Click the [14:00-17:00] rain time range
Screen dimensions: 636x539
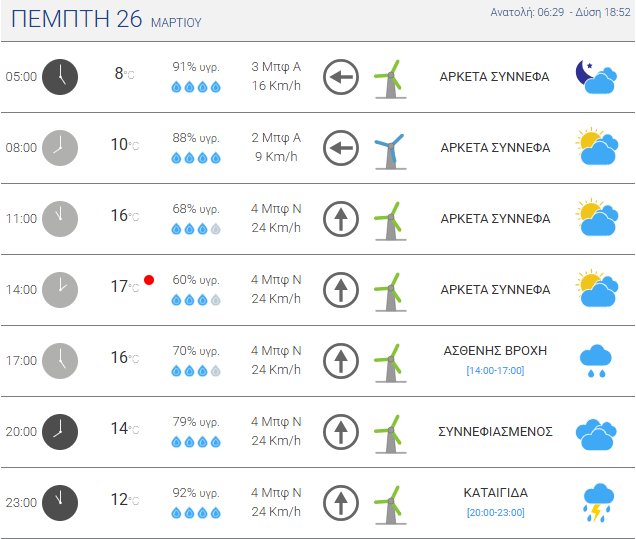pyautogui.click(x=495, y=371)
